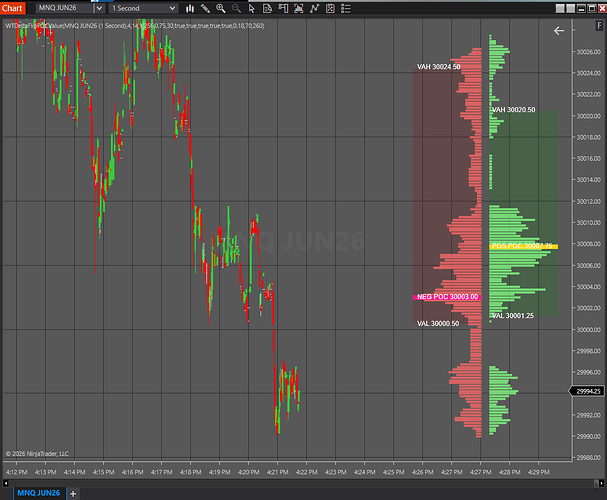Open the Indicators icon

[x=298, y=9]
